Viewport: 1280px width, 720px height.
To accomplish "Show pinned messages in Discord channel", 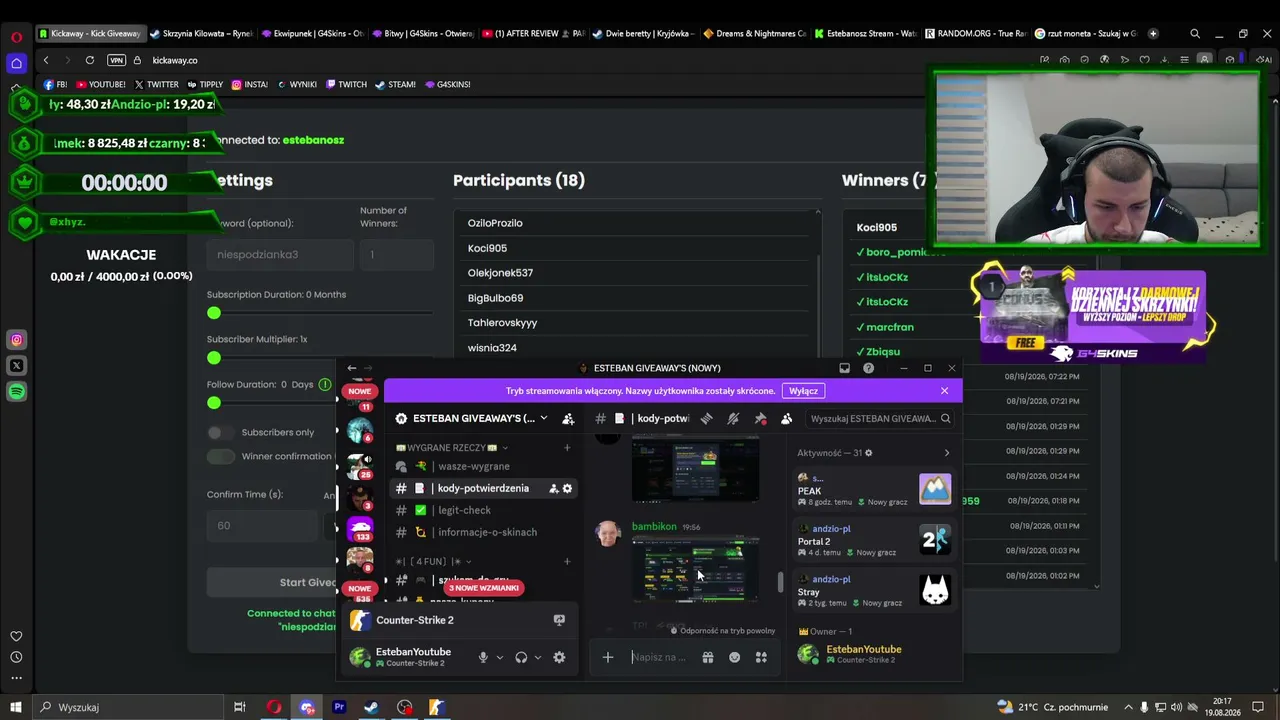I will pyautogui.click(x=760, y=418).
